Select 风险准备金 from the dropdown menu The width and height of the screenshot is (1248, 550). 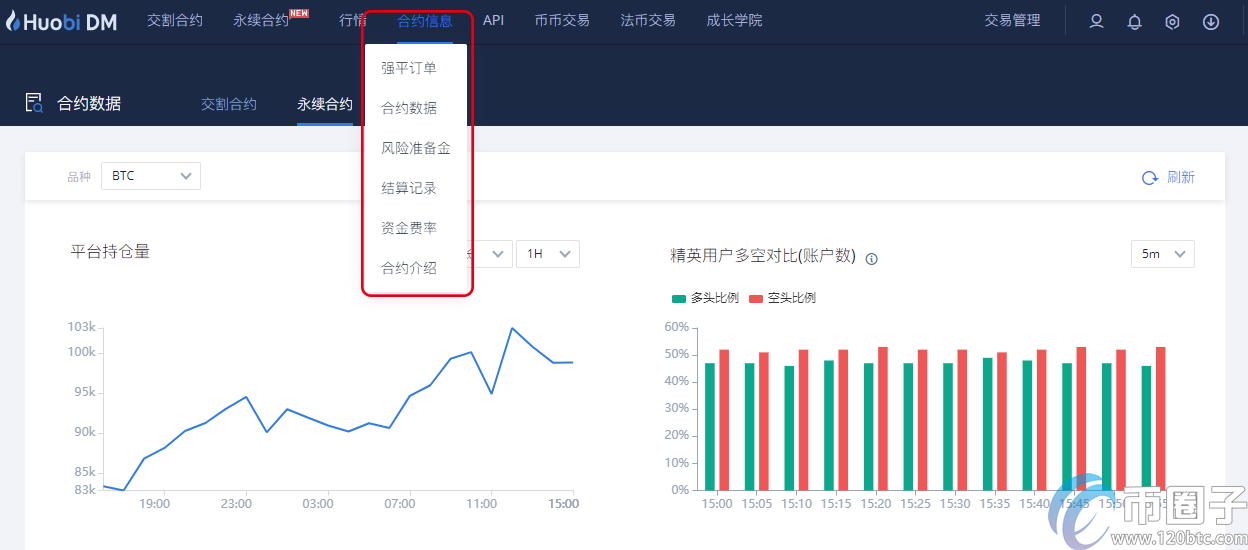tap(416, 148)
